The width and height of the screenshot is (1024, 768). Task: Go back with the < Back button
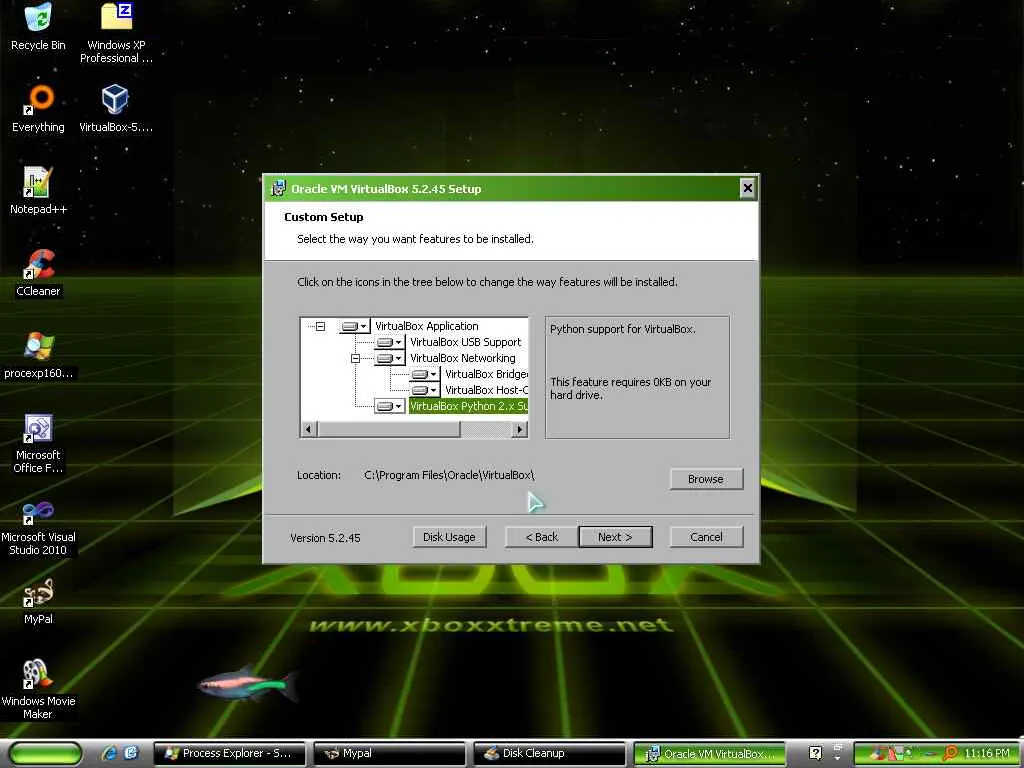pyautogui.click(x=542, y=537)
